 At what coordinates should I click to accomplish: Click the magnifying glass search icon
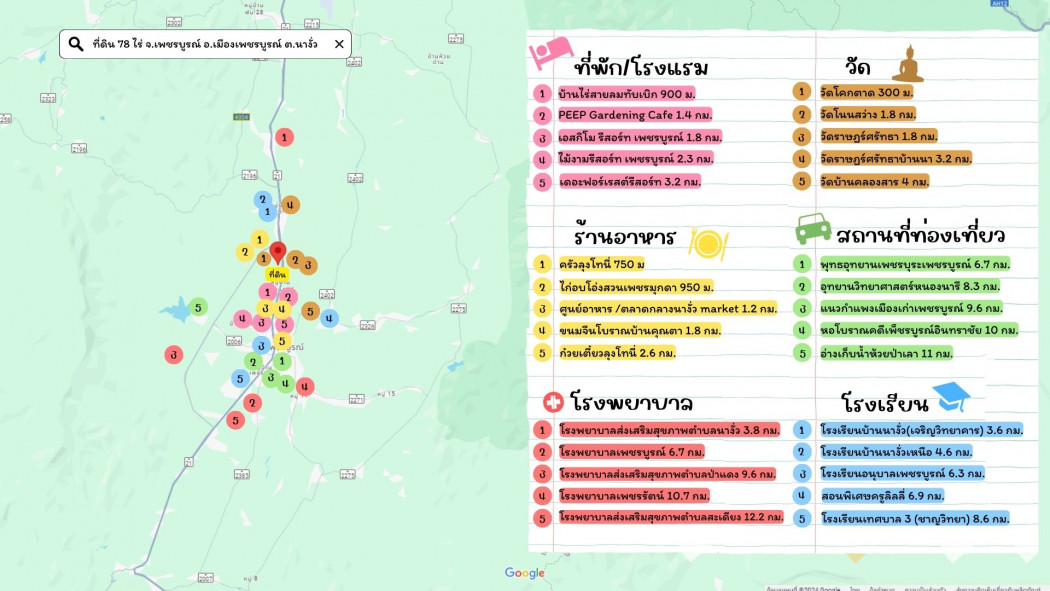point(76,44)
